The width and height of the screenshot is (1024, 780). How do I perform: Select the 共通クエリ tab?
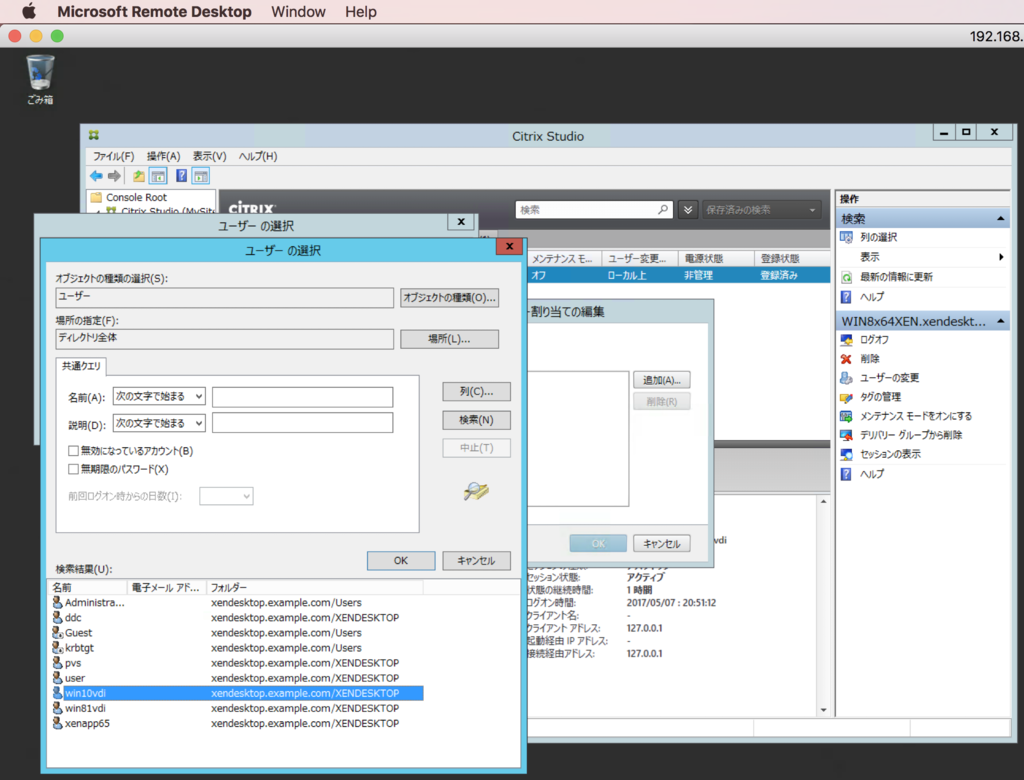(81, 366)
